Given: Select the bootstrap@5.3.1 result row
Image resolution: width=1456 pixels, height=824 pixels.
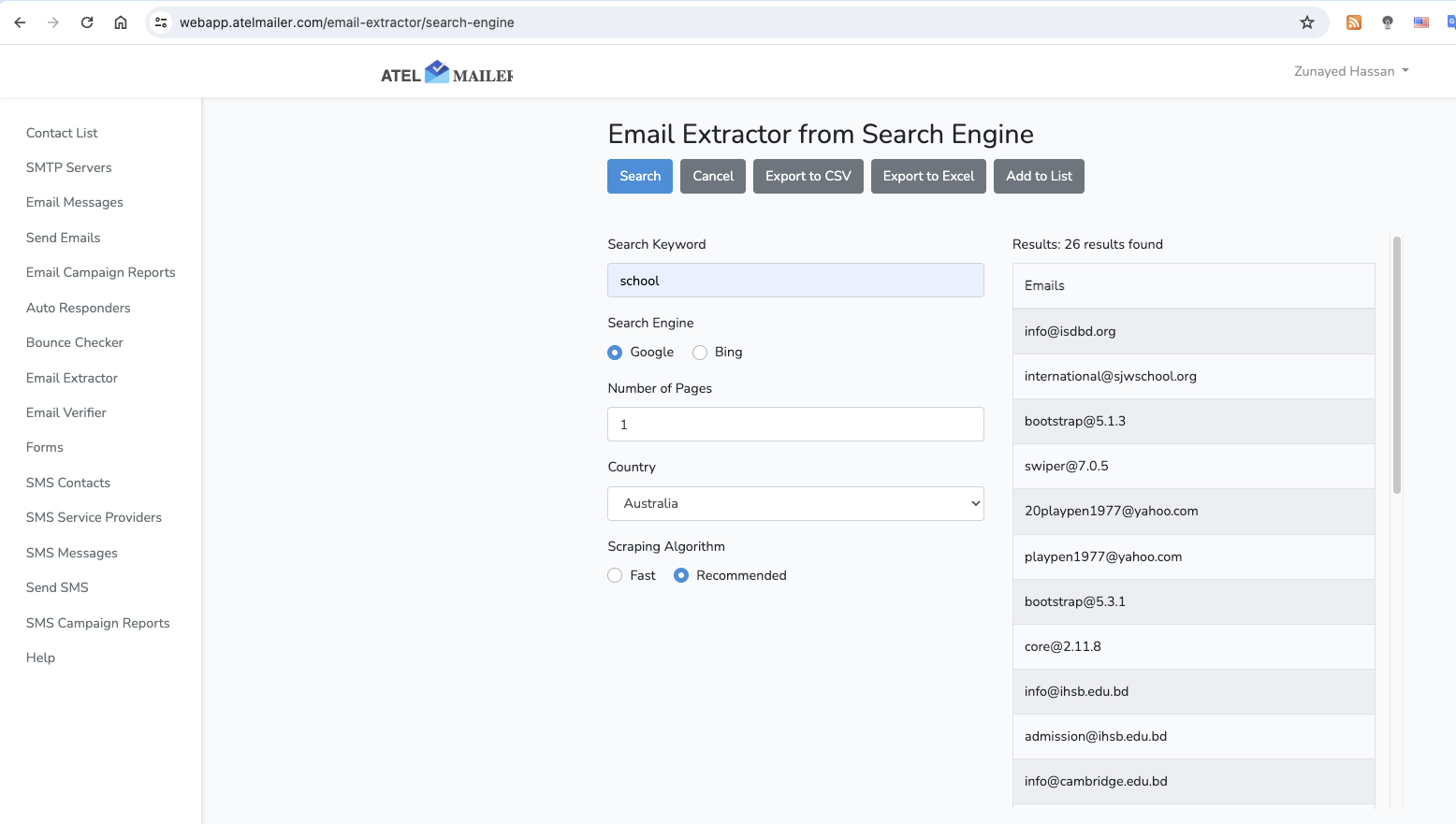Looking at the screenshot, I should [1193, 601].
